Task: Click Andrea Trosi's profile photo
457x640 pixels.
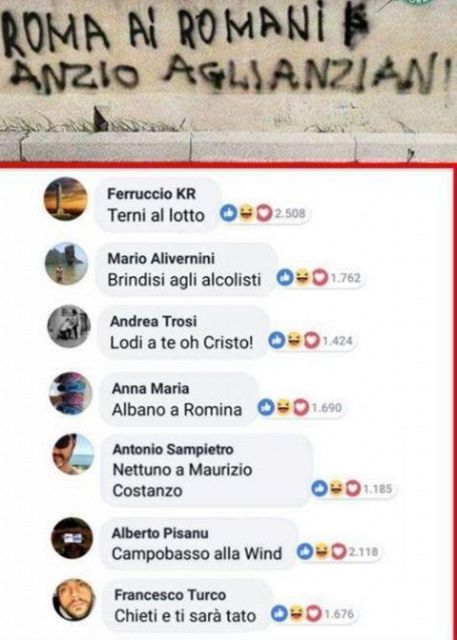Action: coord(69,326)
